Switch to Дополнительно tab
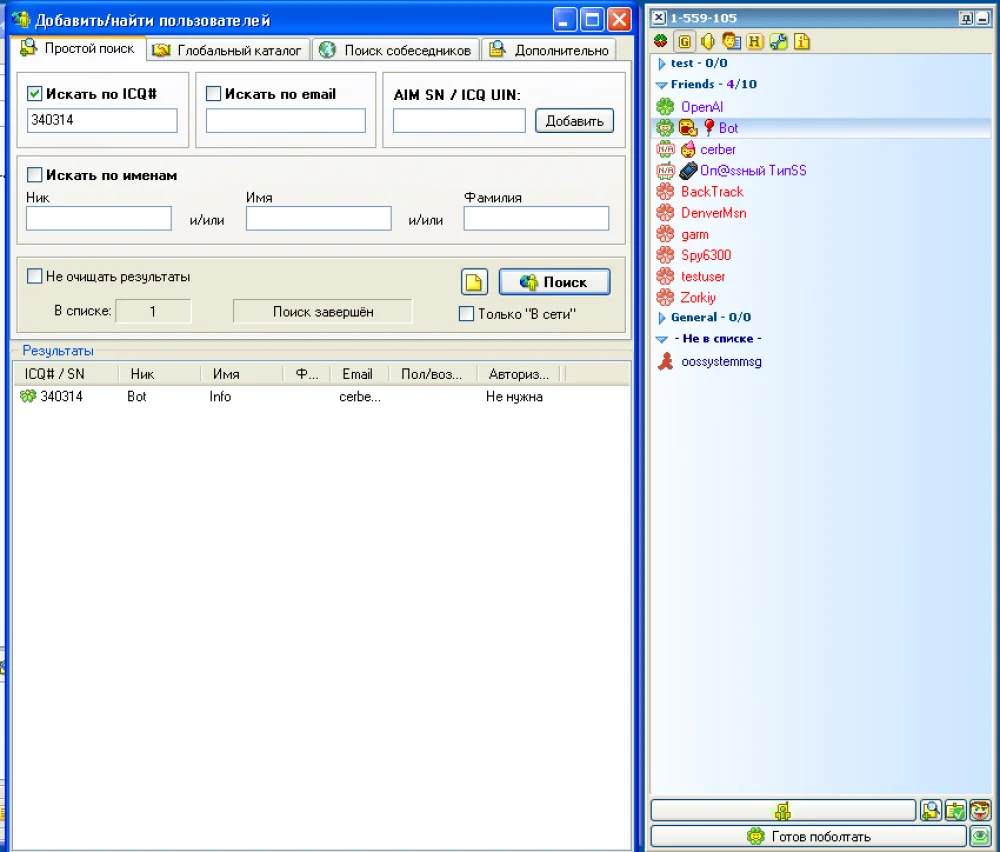This screenshot has width=1000, height=852. click(550, 50)
